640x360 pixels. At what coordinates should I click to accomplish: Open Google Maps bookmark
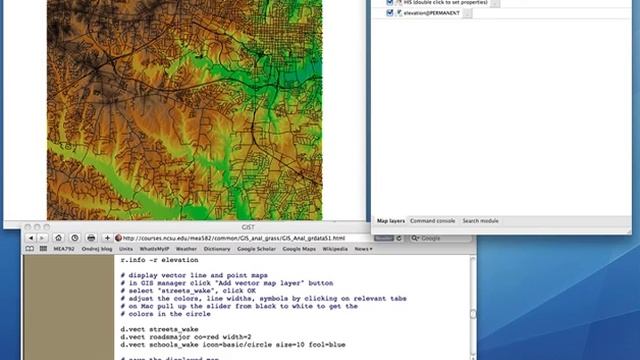pyautogui.click(x=299, y=249)
